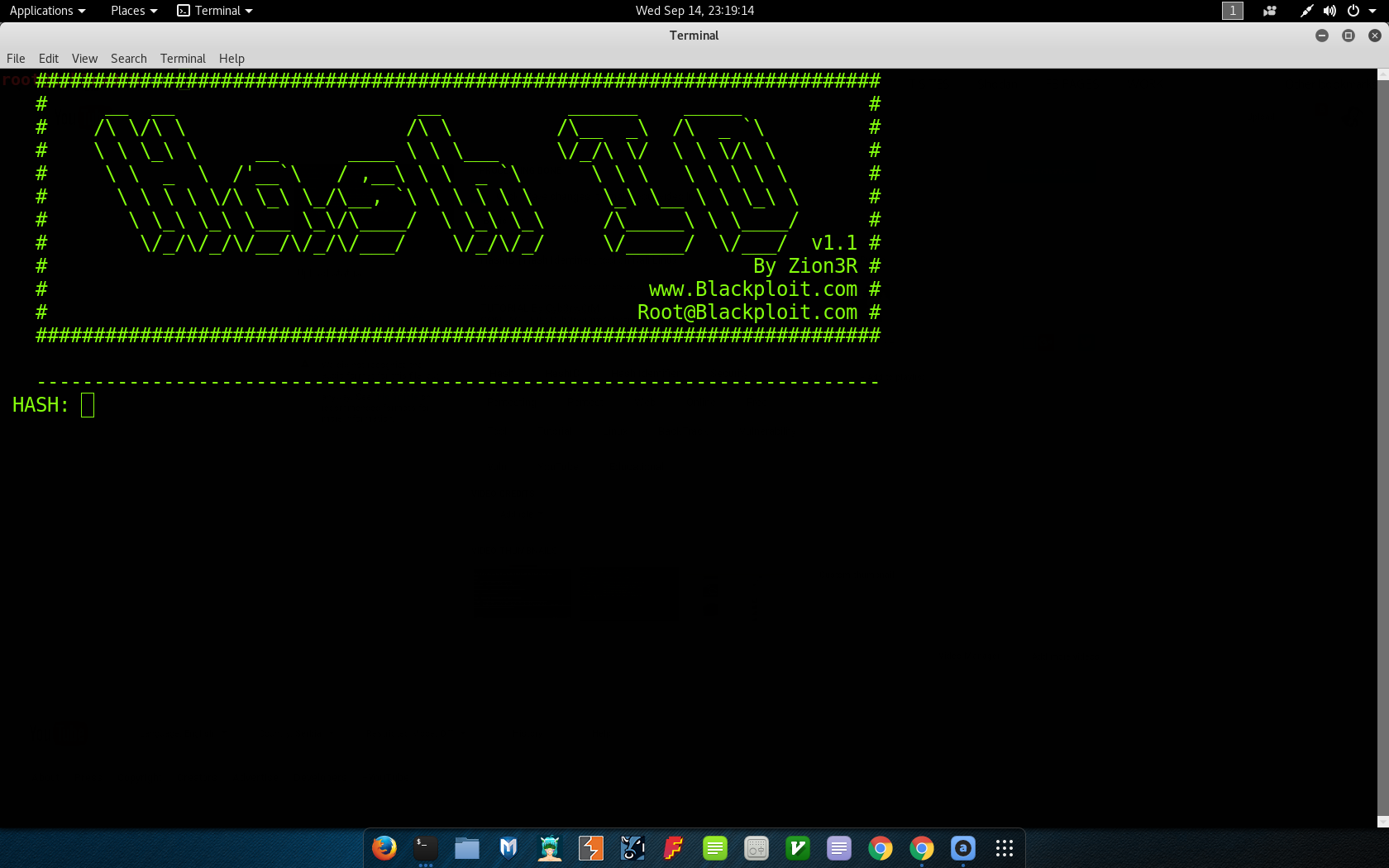Viewport: 1389px width, 868px height.
Task: Expand the system menu arrow beside power icon
Action: pyautogui.click(x=1372, y=11)
